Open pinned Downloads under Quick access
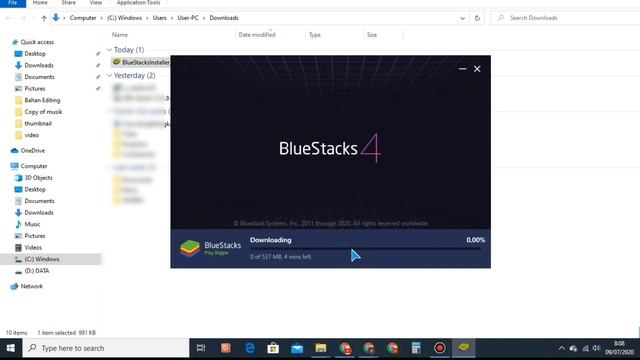 (x=38, y=65)
